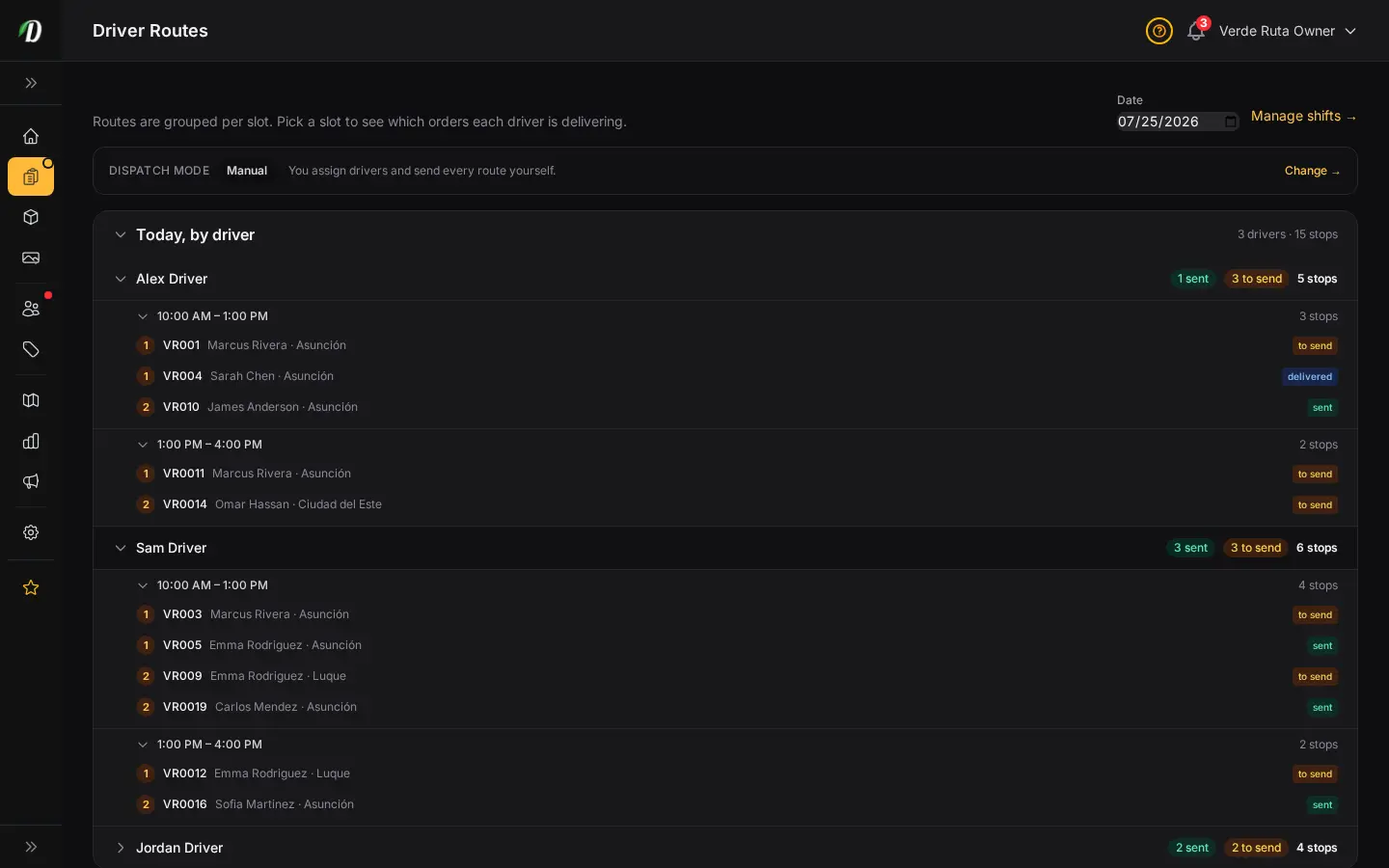Open the package box icon in sidebar
Viewport: 1389px width, 868px height.
[31, 217]
